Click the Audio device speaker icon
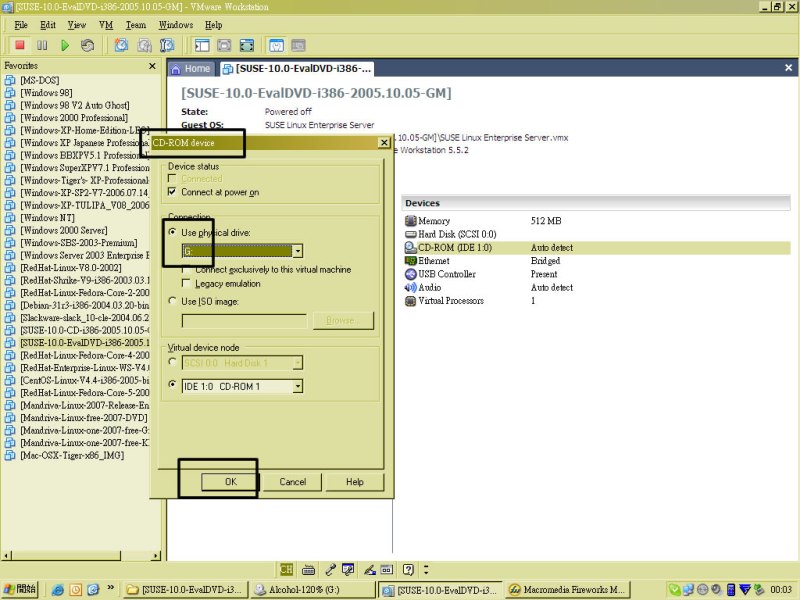 click(410, 287)
